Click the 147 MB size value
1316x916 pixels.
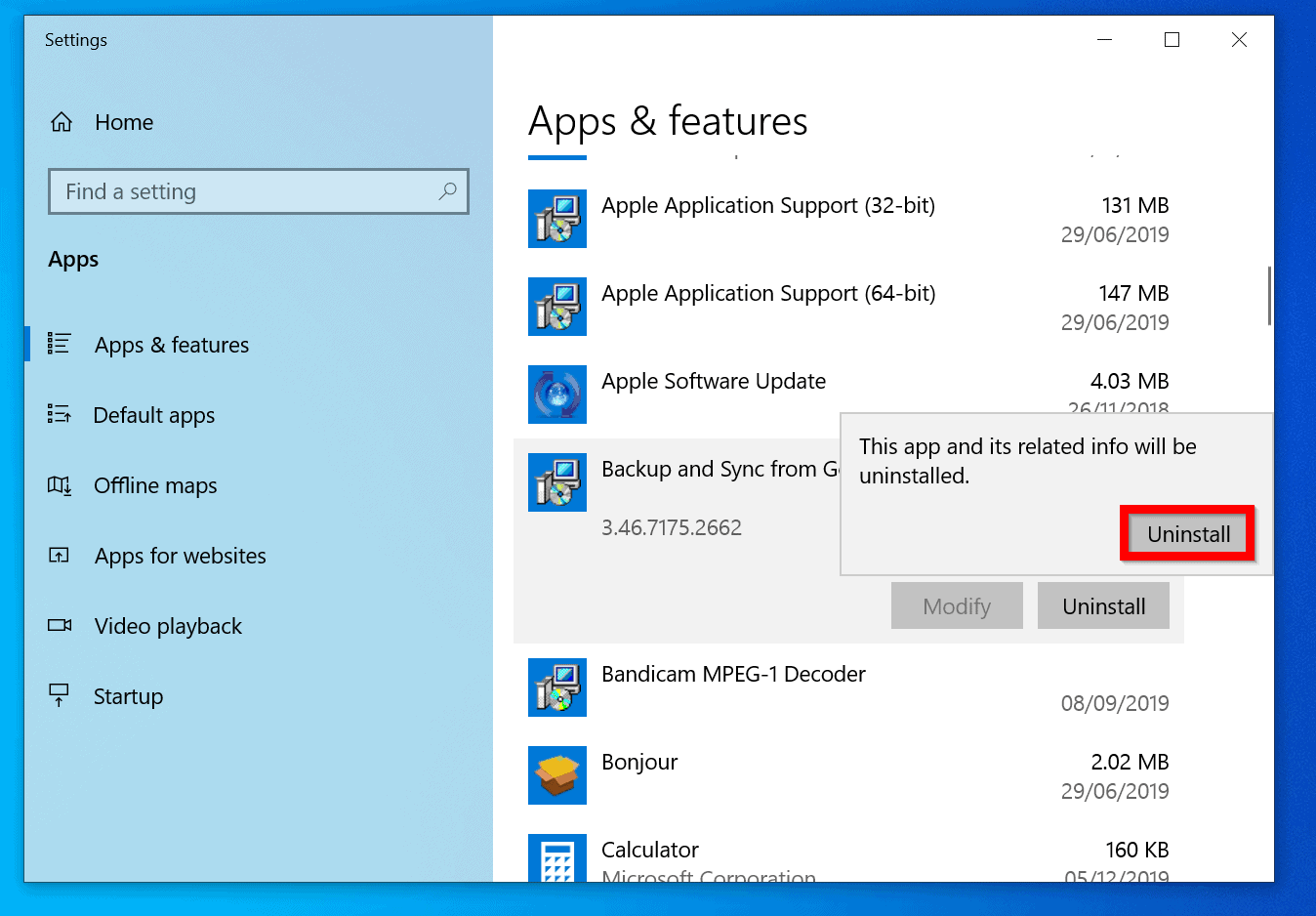pos(1133,293)
